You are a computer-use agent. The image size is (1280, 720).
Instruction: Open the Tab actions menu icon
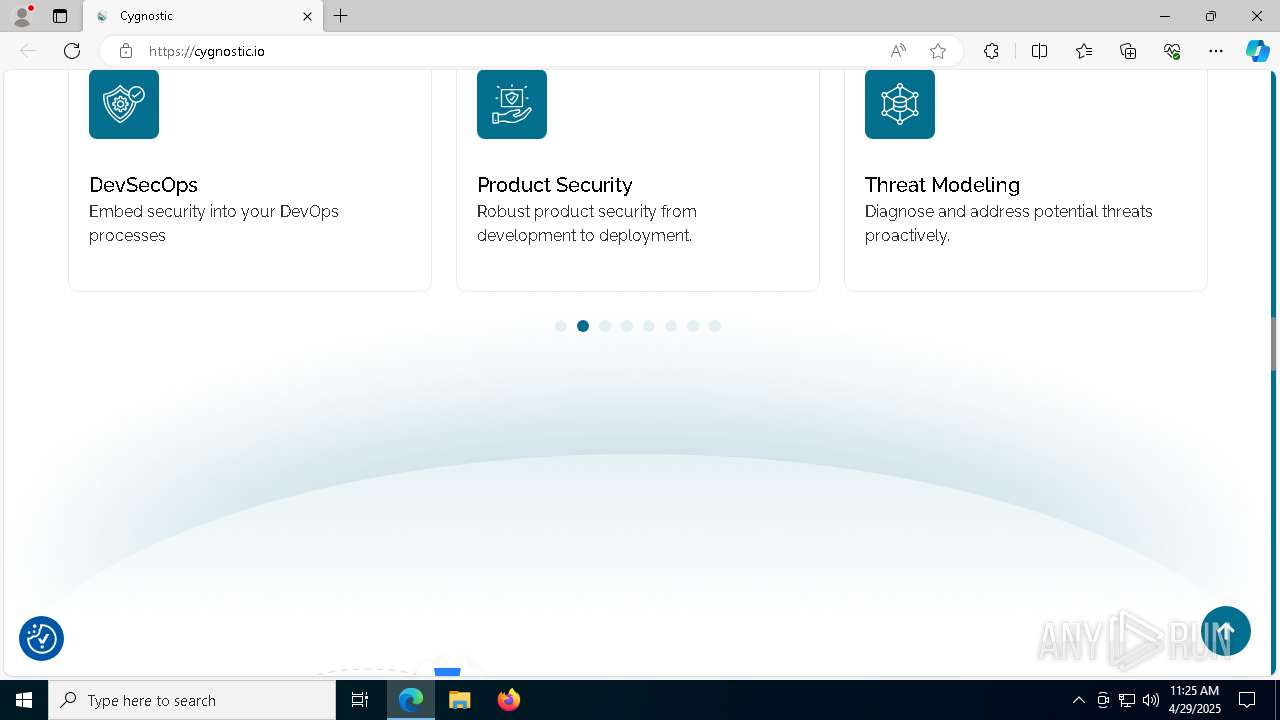click(x=60, y=16)
